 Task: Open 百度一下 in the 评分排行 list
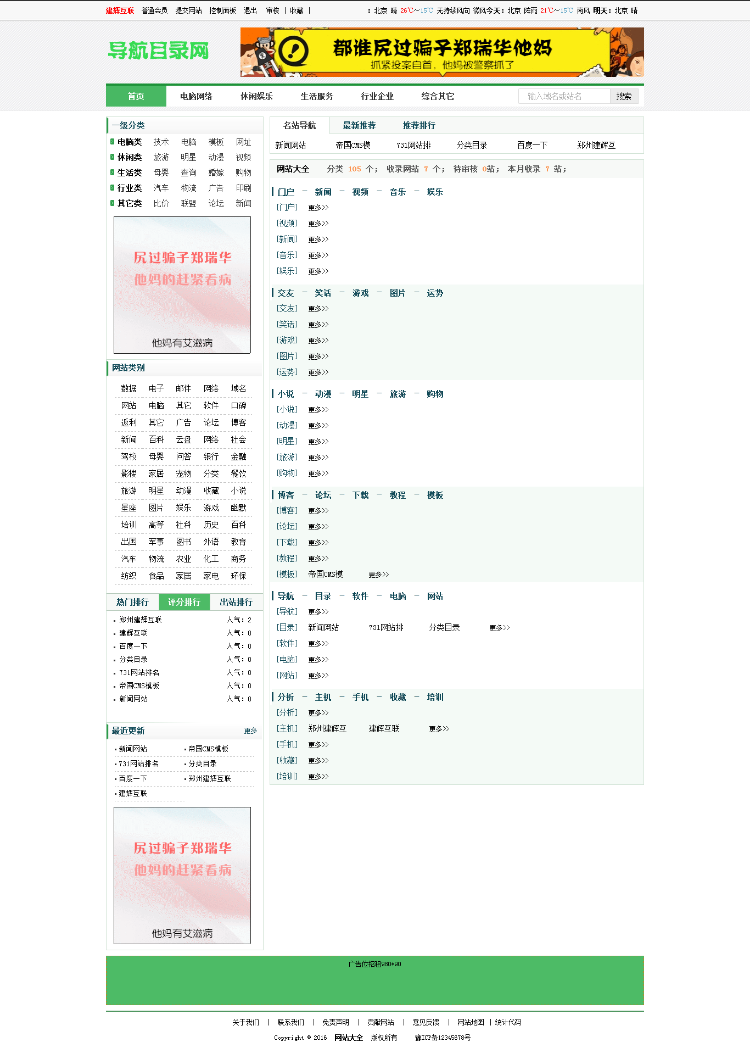click(133, 646)
